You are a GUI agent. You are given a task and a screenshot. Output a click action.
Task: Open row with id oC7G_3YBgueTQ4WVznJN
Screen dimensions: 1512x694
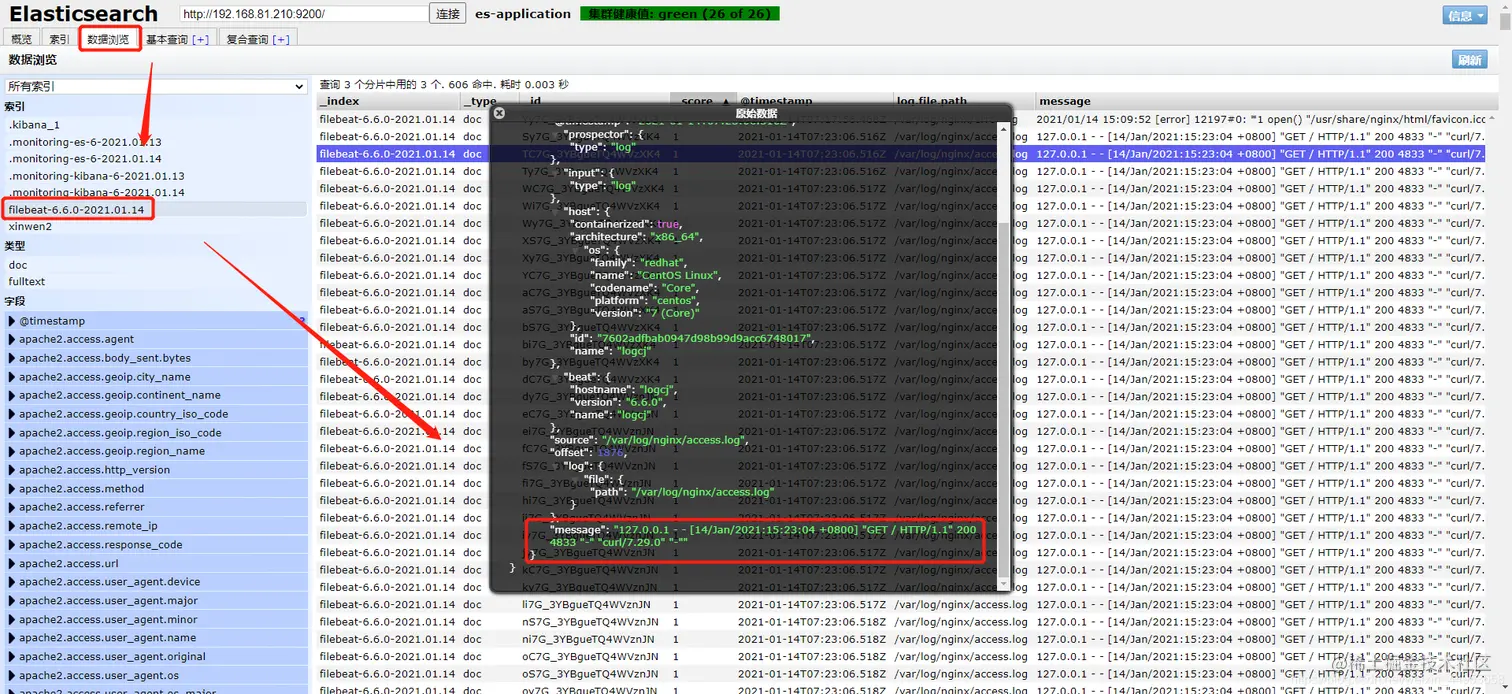click(901, 657)
